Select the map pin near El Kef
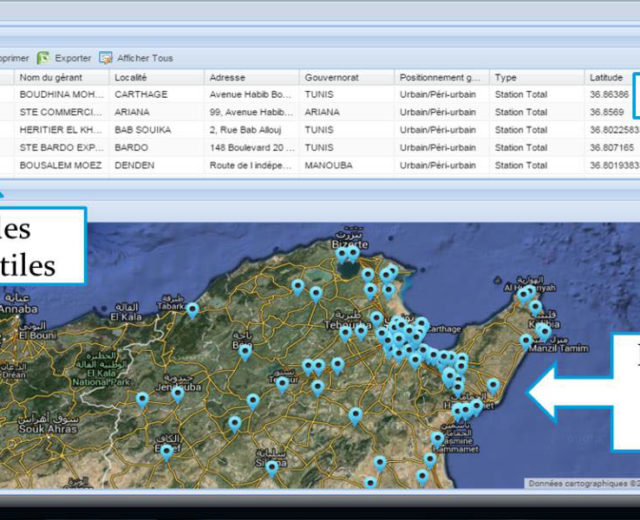The image size is (640, 520). pos(166,451)
